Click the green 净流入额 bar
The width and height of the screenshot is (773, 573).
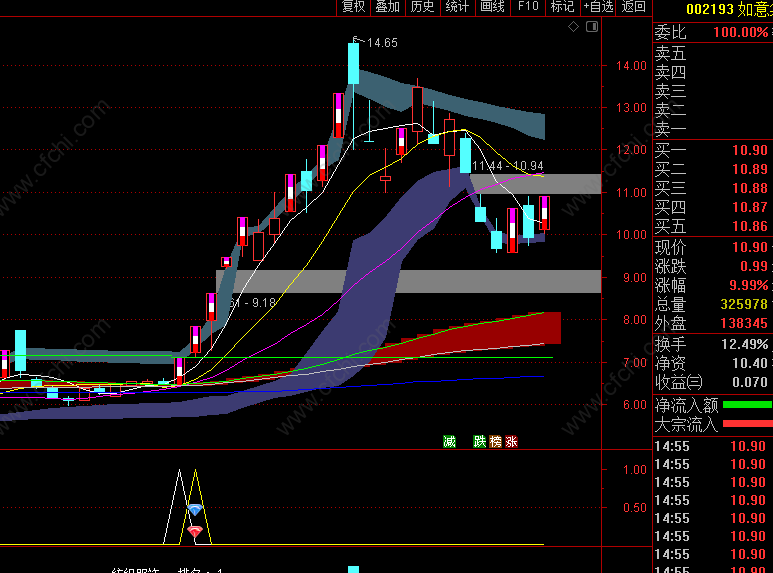(747, 405)
